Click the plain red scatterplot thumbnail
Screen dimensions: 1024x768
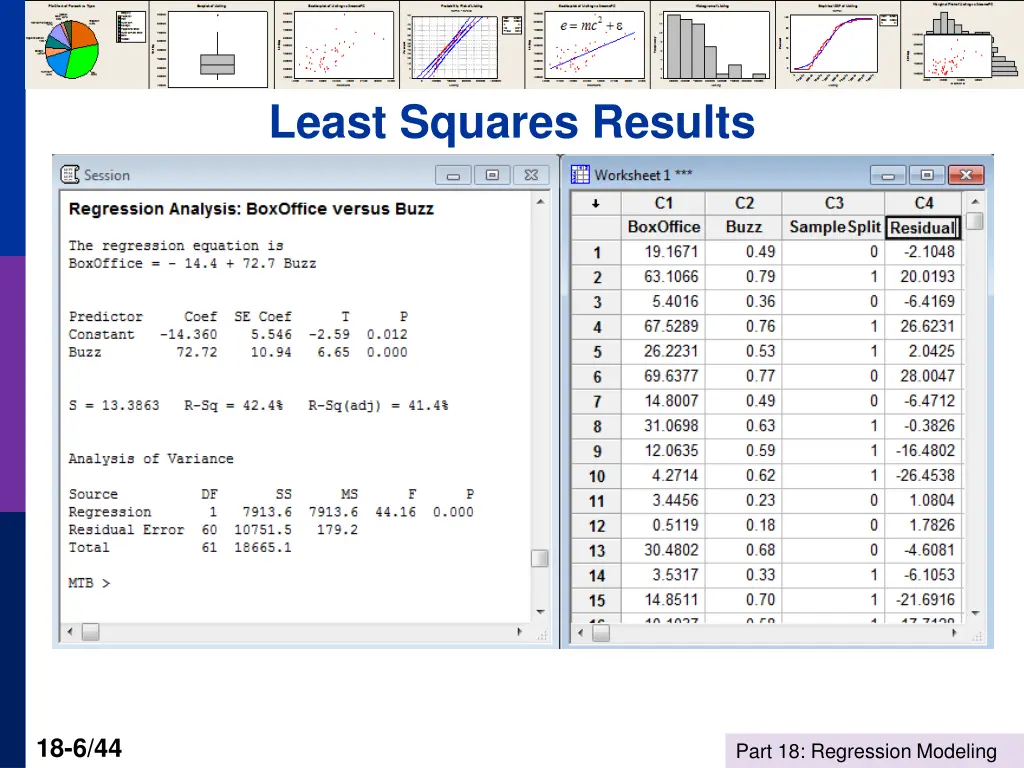[338, 44]
